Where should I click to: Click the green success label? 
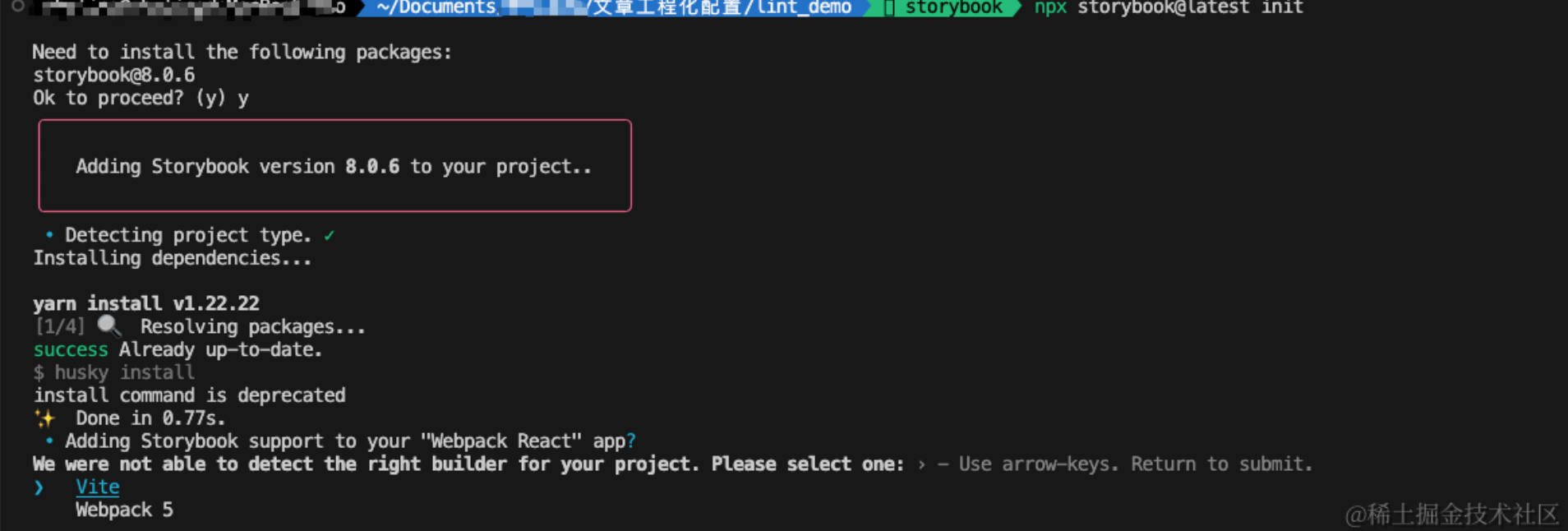tap(71, 349)
